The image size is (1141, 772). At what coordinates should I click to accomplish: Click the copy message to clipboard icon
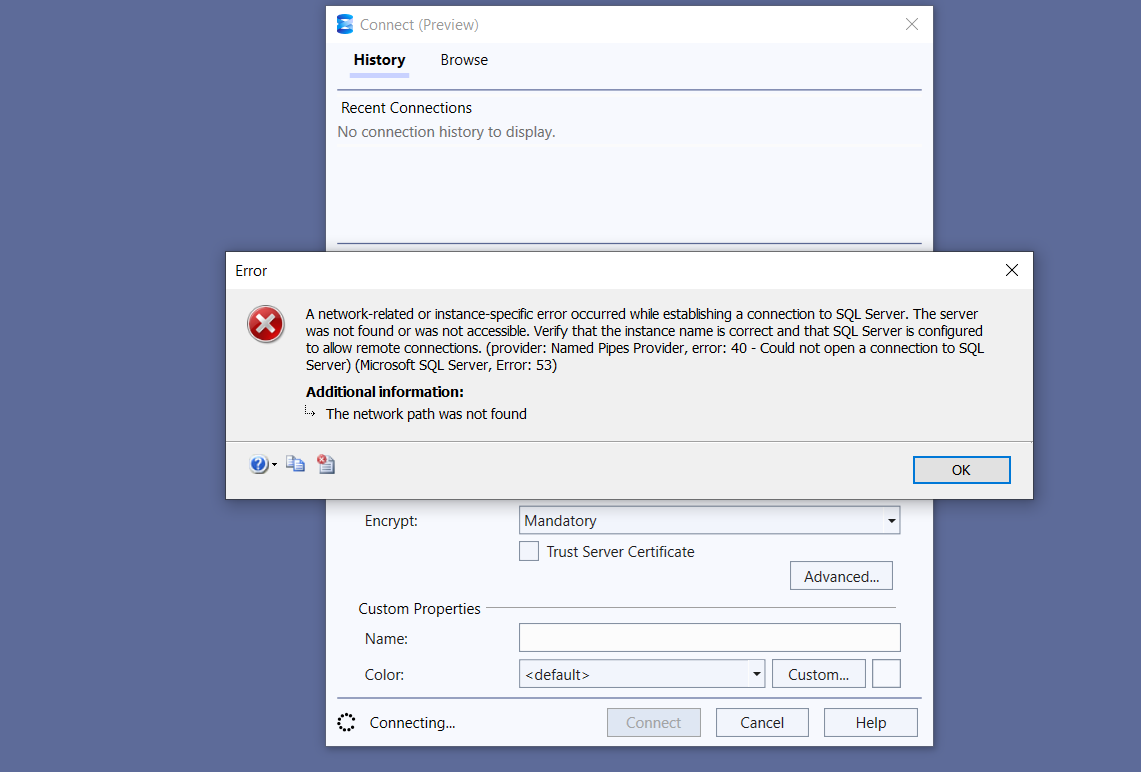click(294, 464)
